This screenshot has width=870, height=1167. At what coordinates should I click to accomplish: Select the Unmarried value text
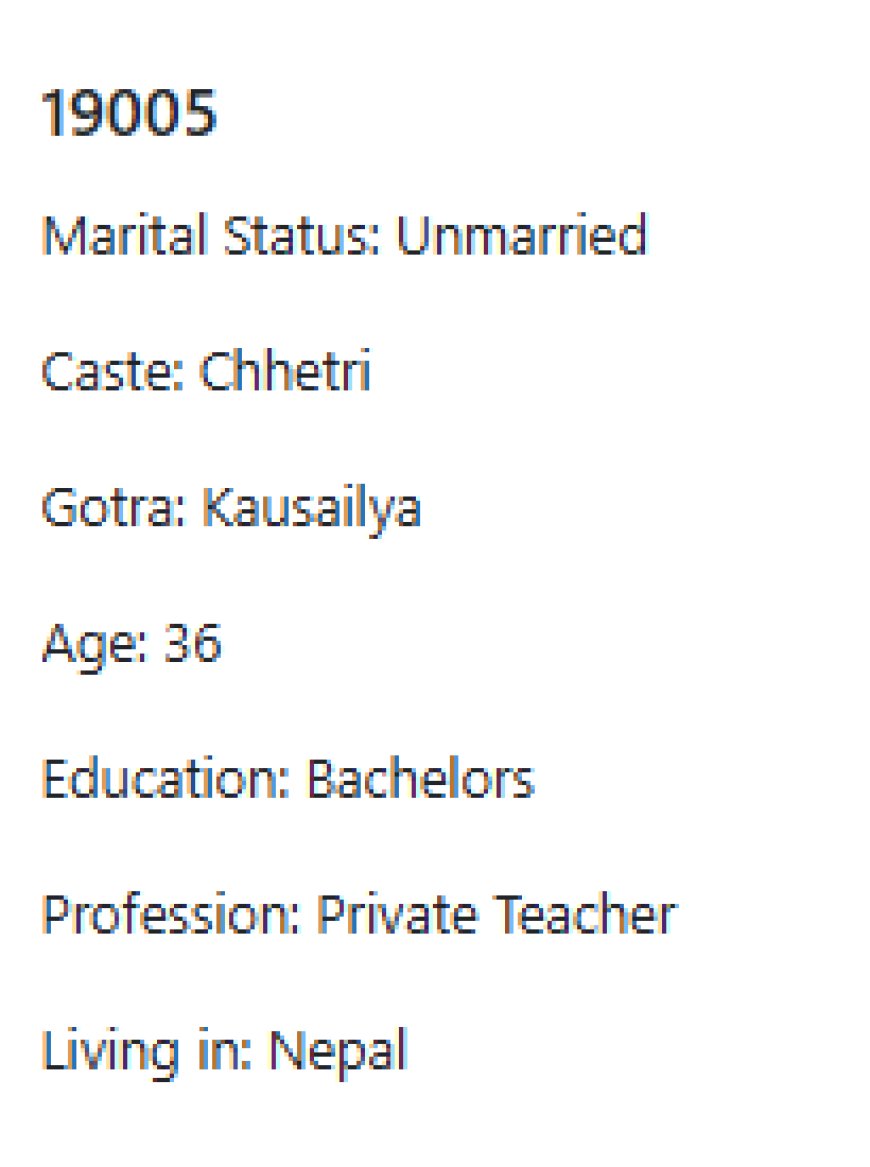(x=521, y=236)
